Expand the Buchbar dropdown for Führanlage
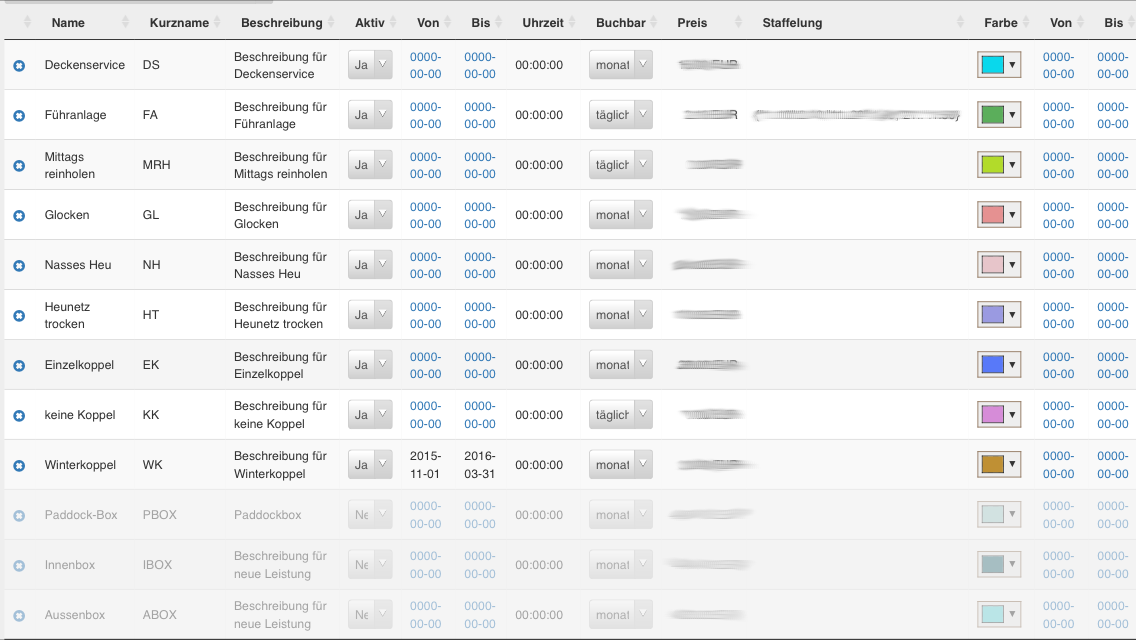 620,115
